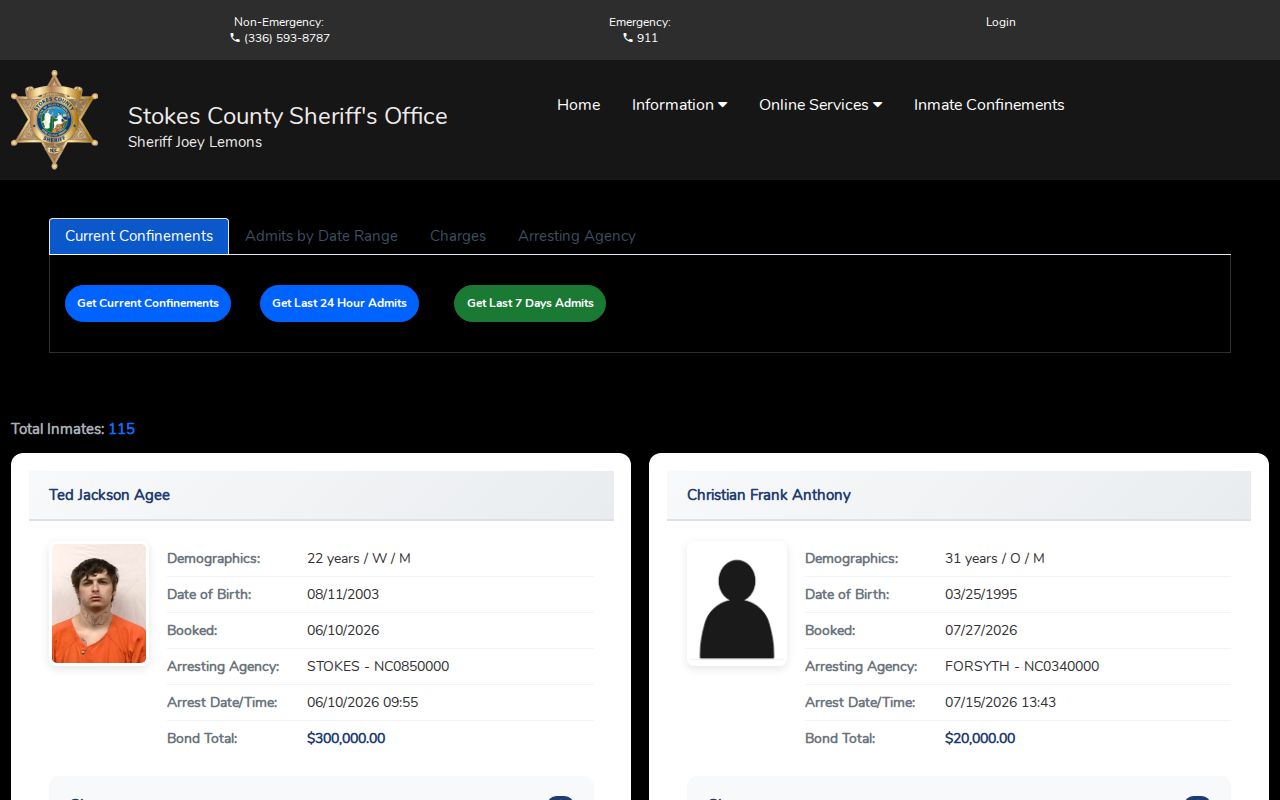Expand the Online Services dropdown menu

point(821,105)
